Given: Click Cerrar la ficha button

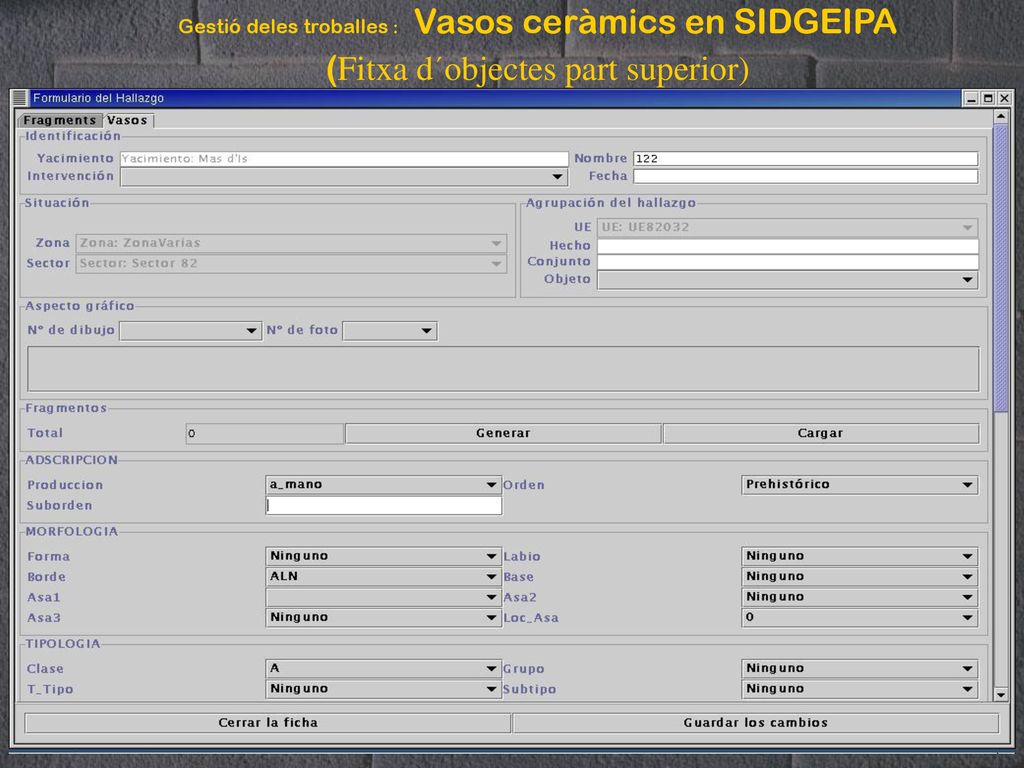Looking at the screenshot, I should [268, 723].
